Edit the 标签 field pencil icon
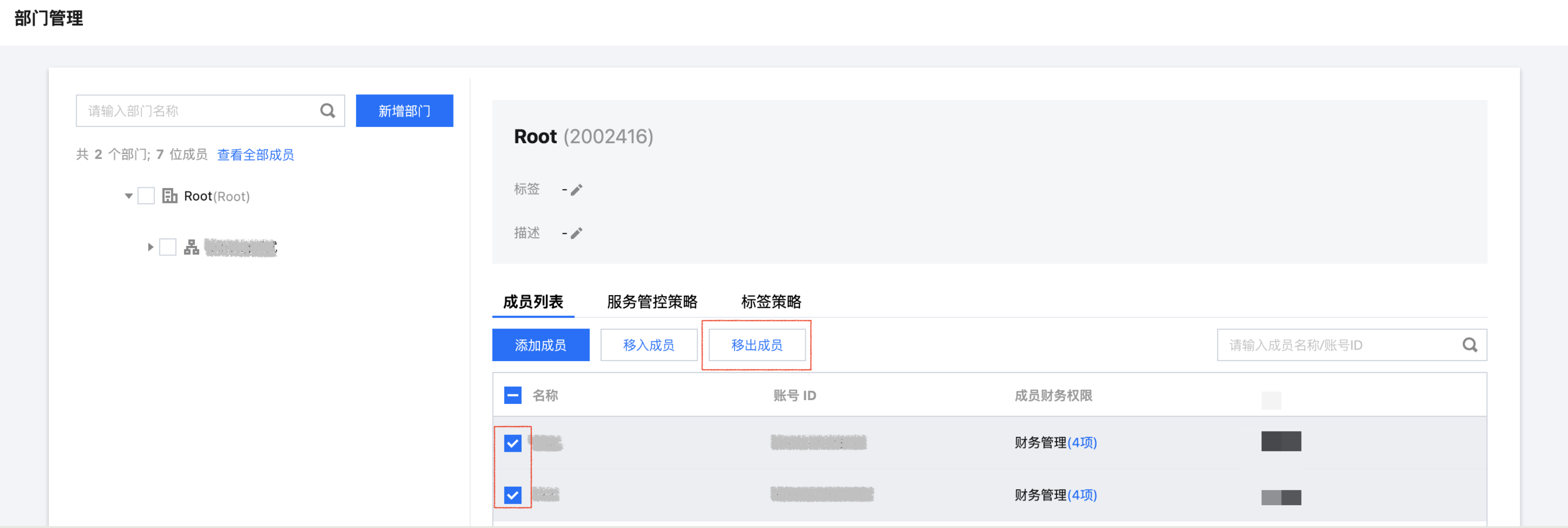1568x528 pixels. 576,190
